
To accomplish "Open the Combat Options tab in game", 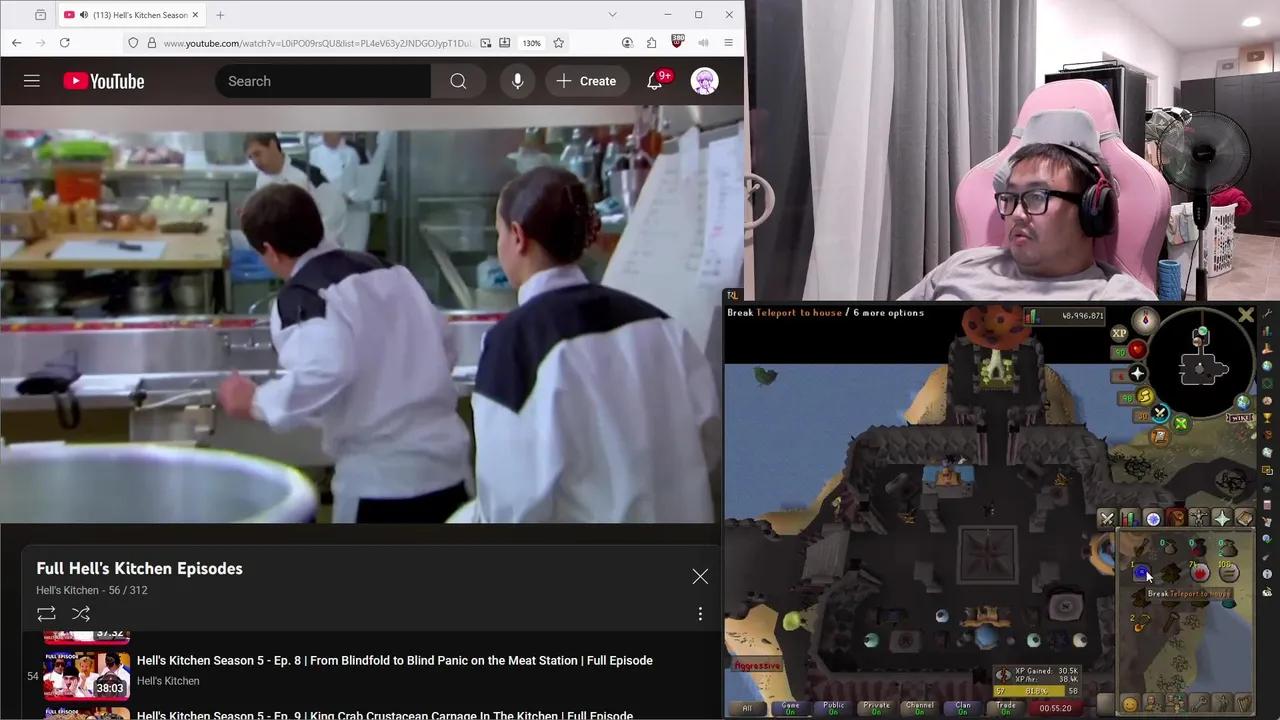I will [1106, 518].
